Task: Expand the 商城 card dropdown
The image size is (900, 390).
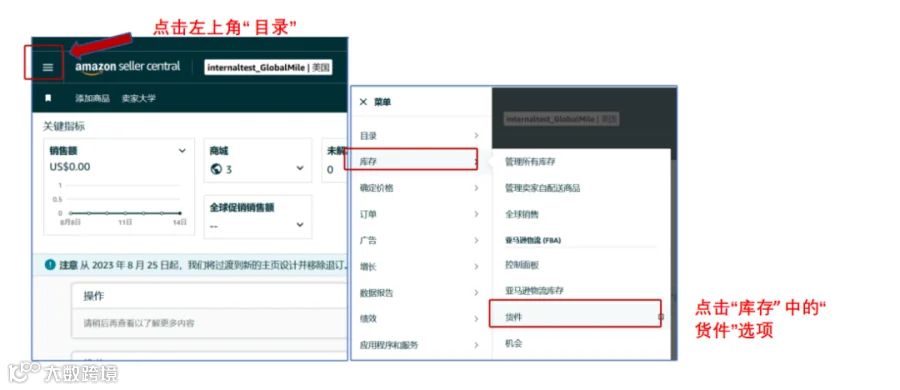Action: pos(300,168)
